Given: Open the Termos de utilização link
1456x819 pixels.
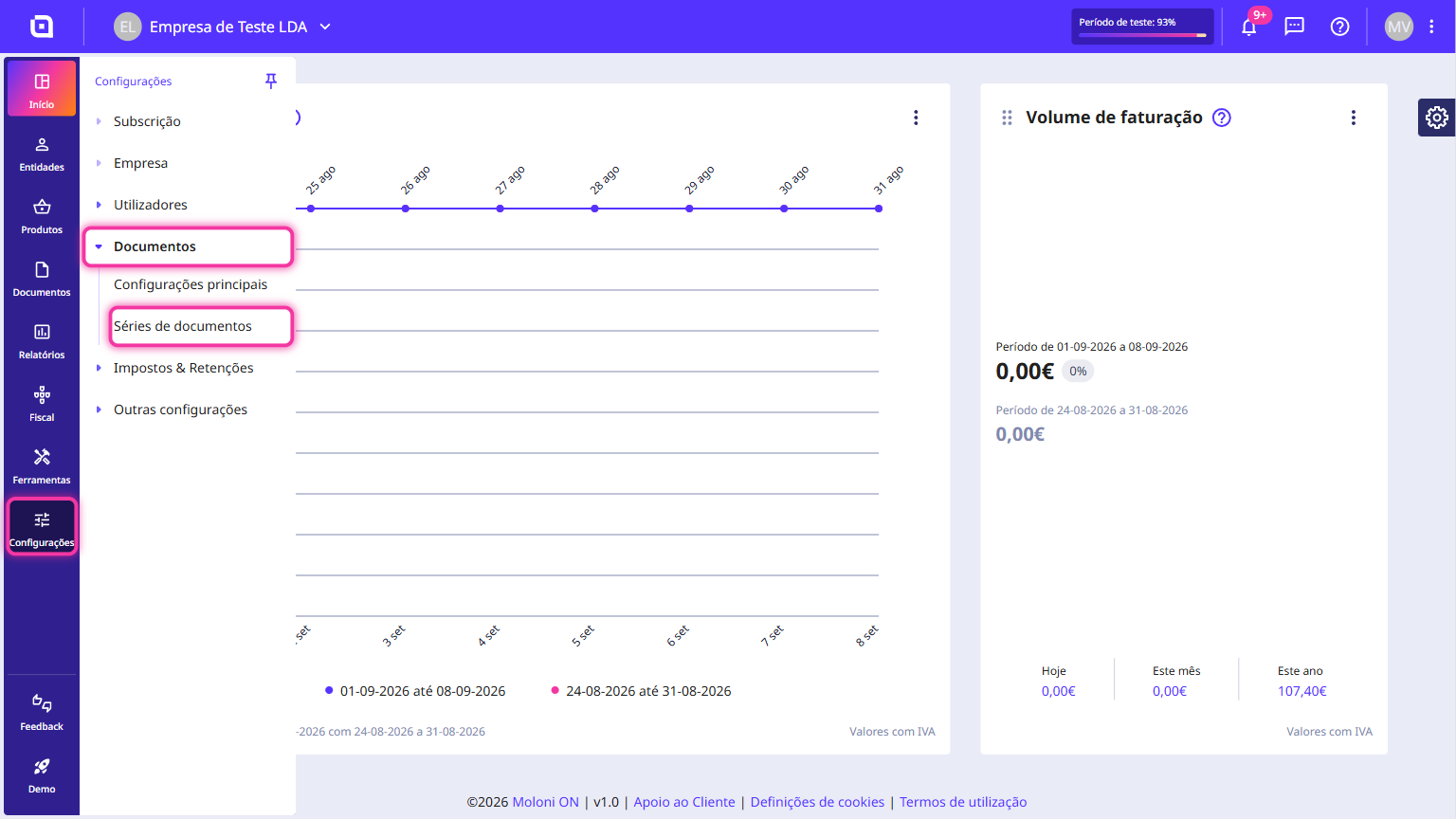Looking at the screenshot, I should click(963, 802).
